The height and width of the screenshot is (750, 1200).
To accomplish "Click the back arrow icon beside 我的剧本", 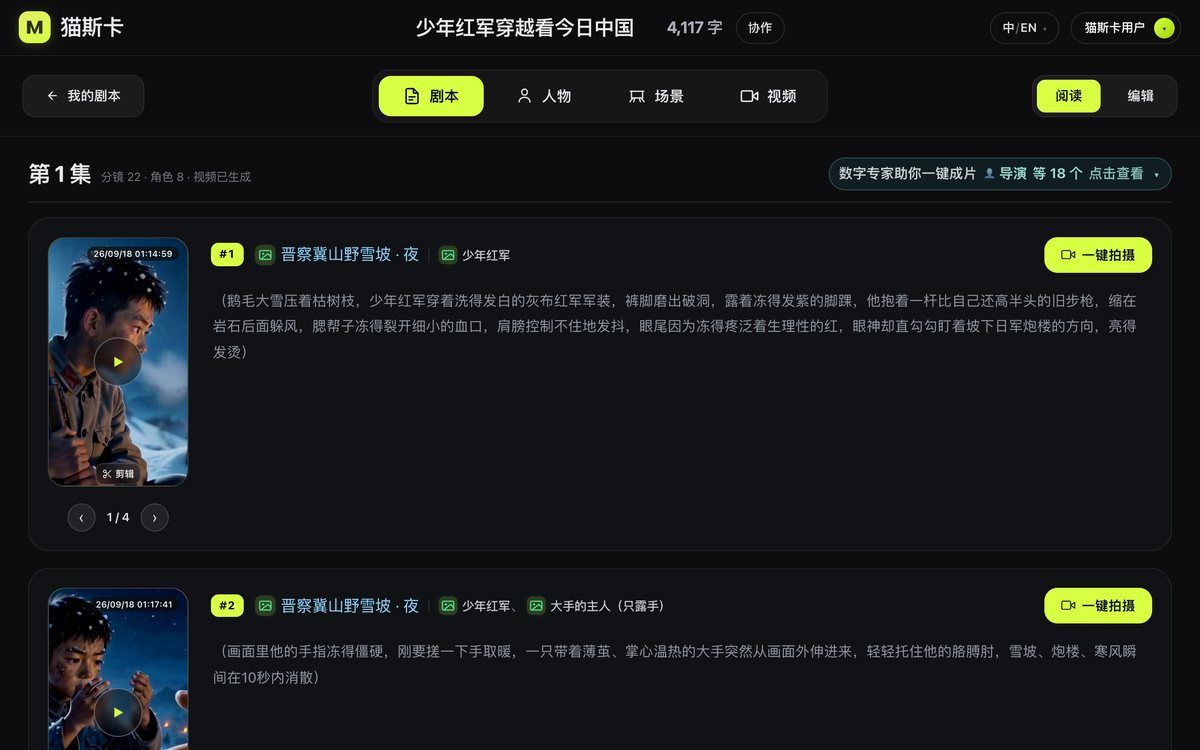I will click(53, 96).
